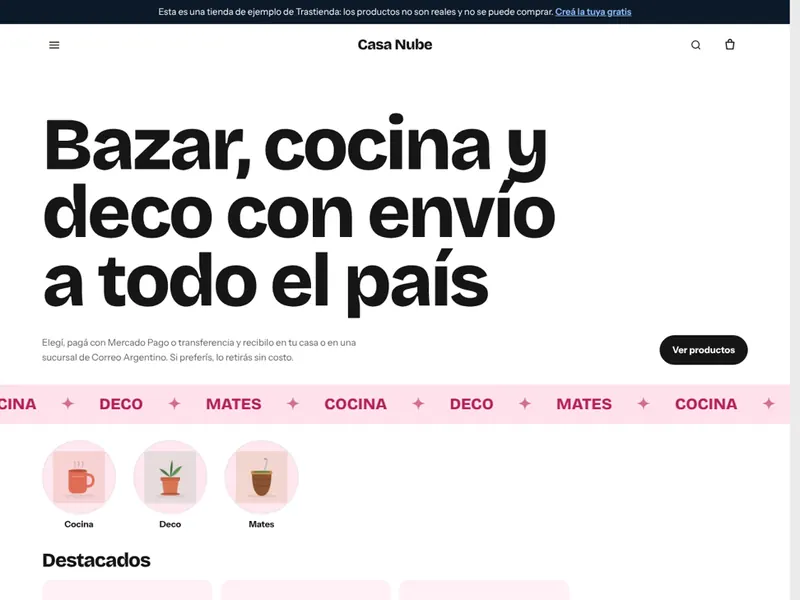Open the shopping bag cart
This screenshot has height=600, width=800.
[x=730, y=44]
